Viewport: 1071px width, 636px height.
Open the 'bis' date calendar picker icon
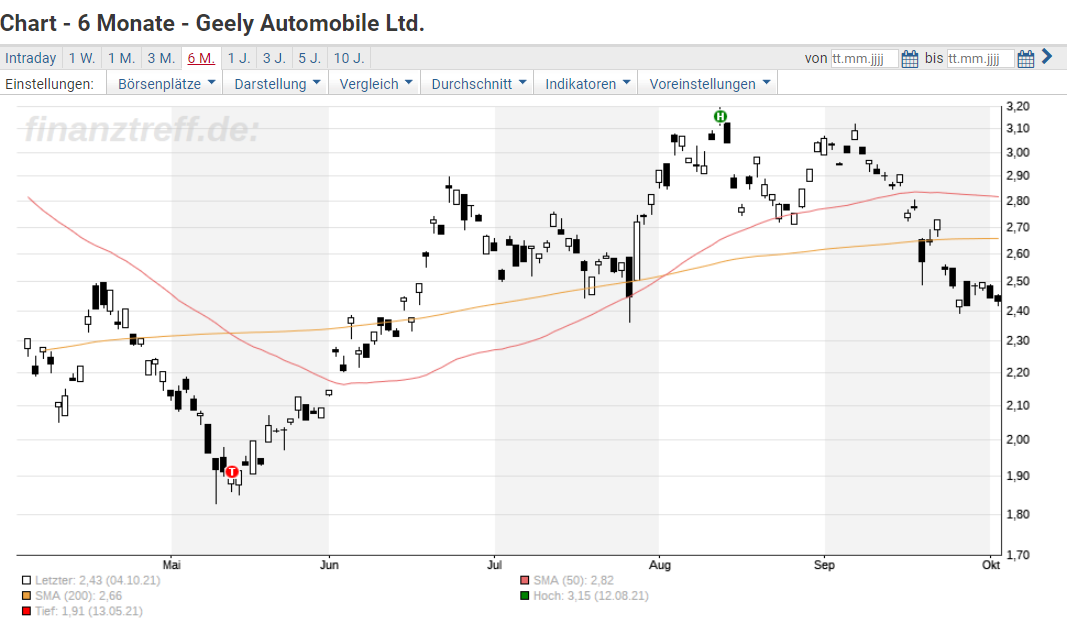pos(1025,59)
